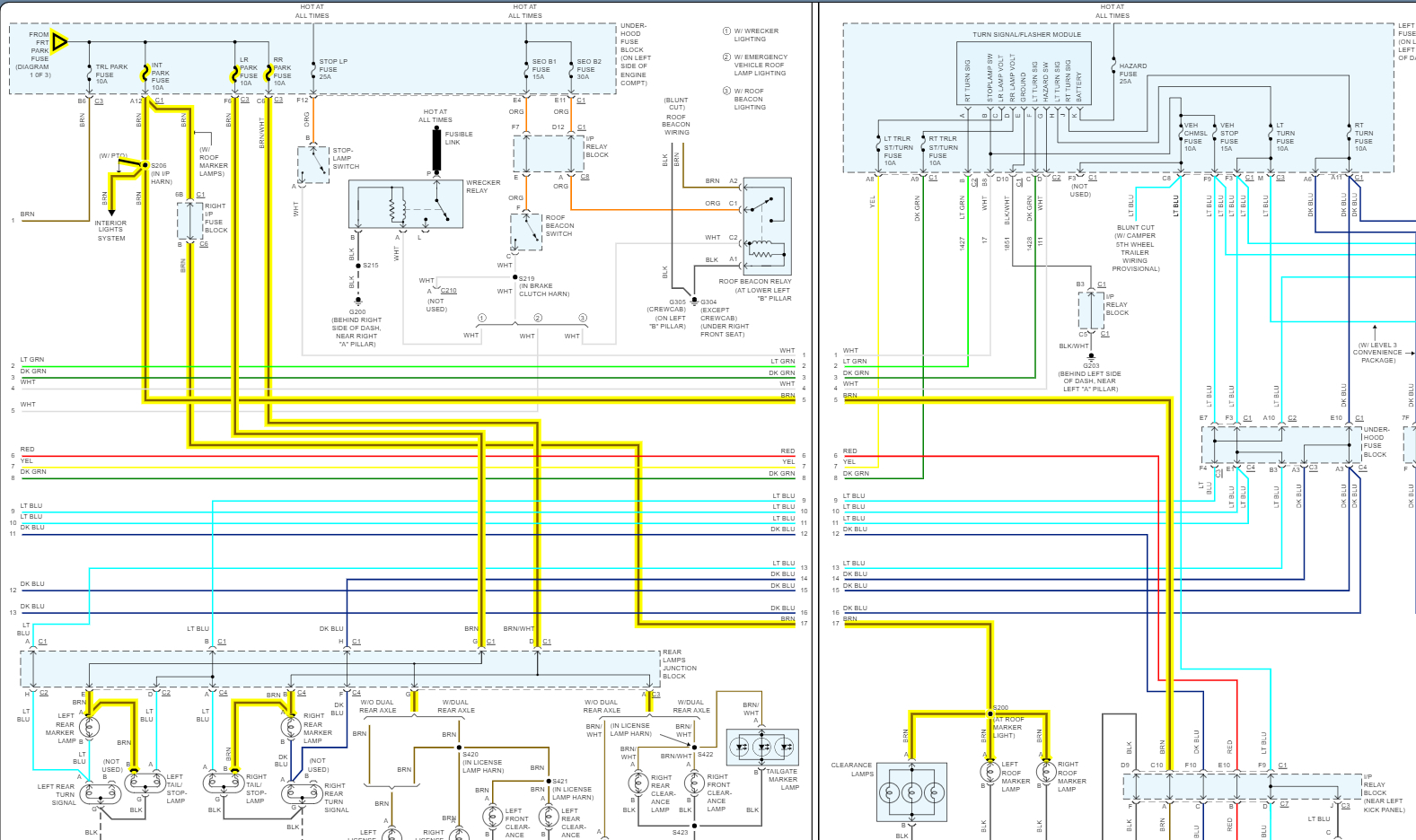This screenshot has width=1416, height=840.
Task: Click the Rear Lamps Junction Block label
Action: 679,664
